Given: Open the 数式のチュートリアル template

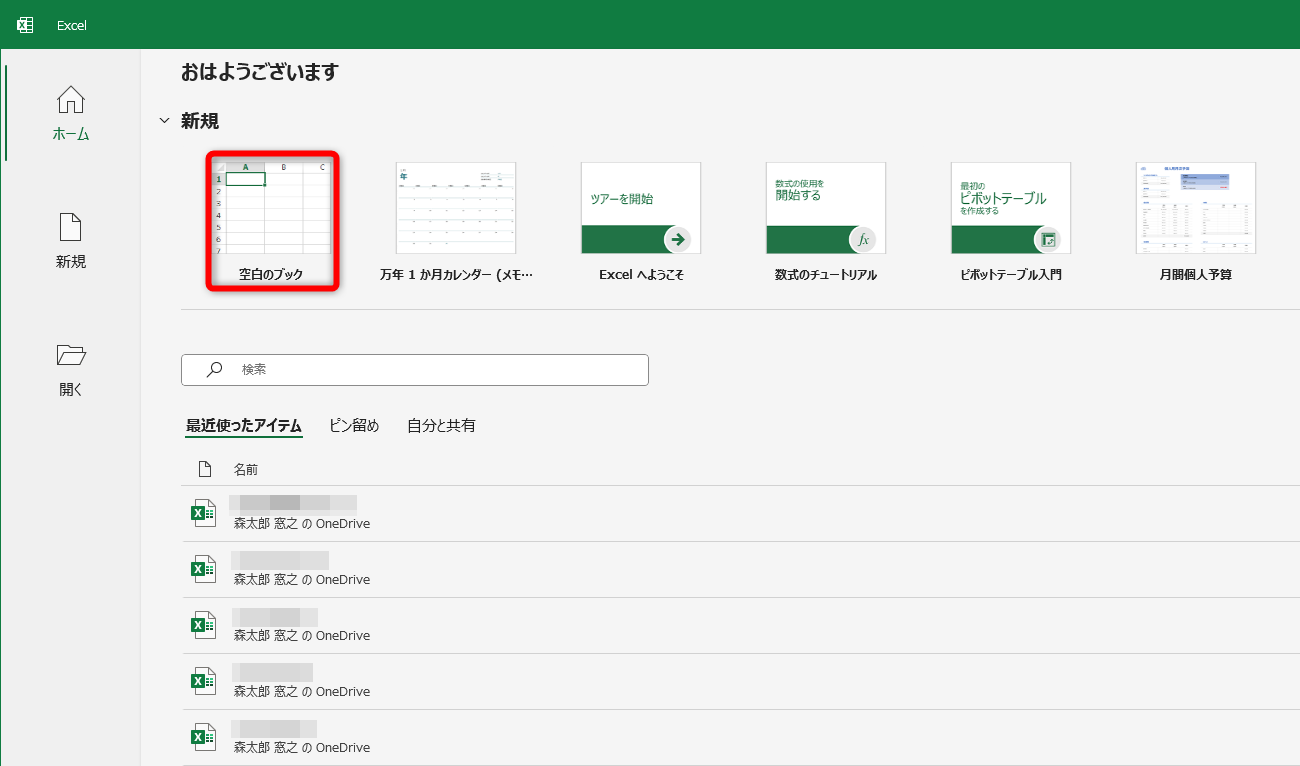Looking at the screenshot, I should pyautogui.click(x=826, y=208).
